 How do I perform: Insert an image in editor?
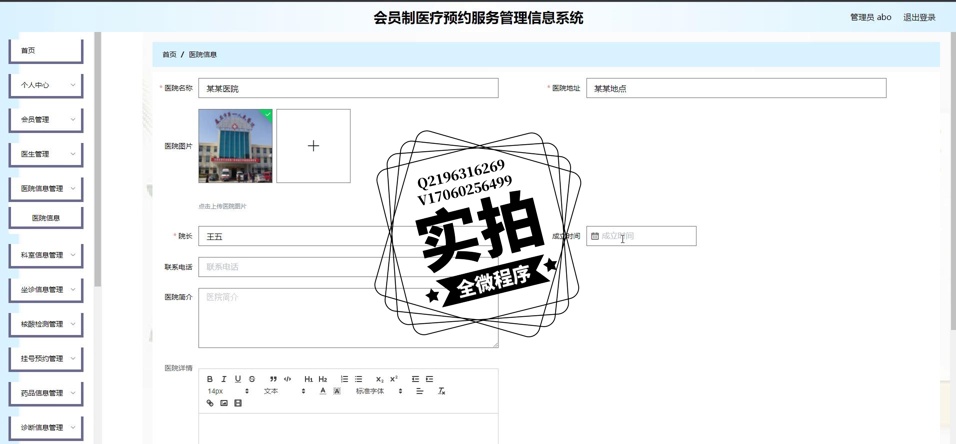[x=224, y=403]
